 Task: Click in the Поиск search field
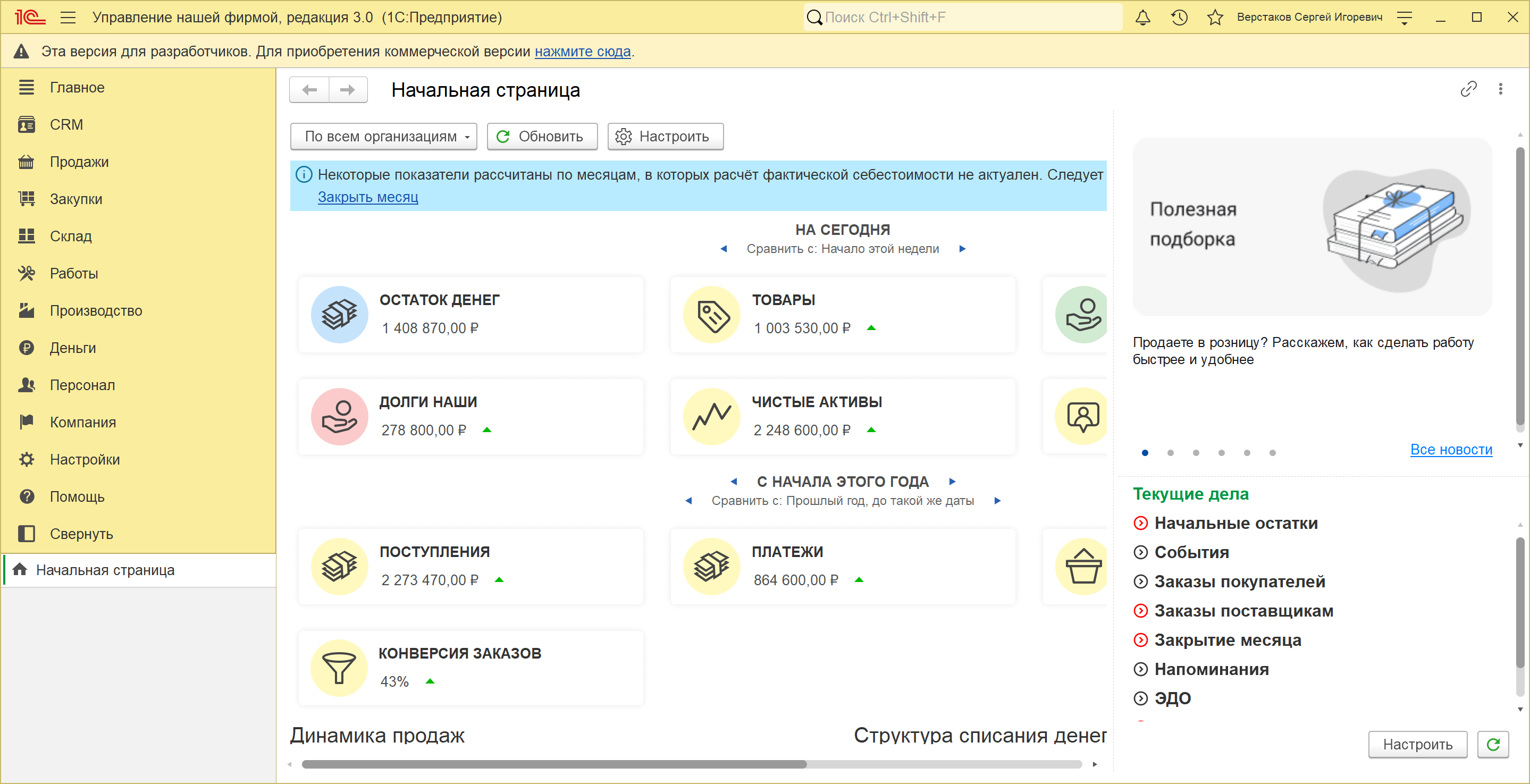pos(963,17)
